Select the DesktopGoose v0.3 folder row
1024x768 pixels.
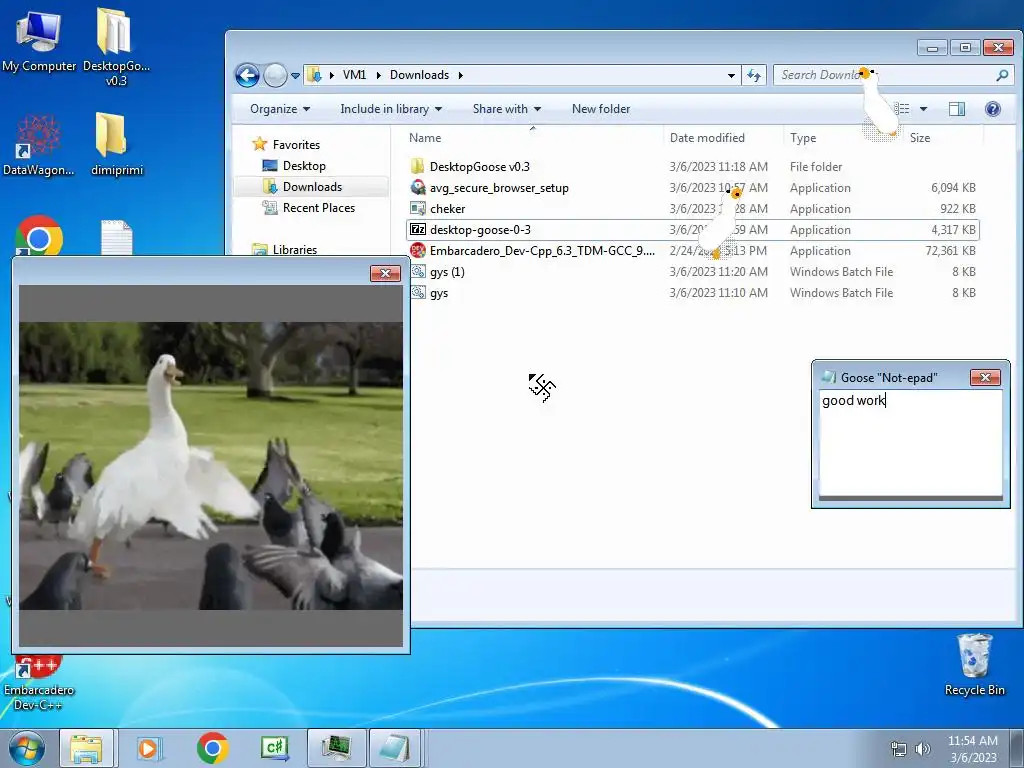pos(692,167)
